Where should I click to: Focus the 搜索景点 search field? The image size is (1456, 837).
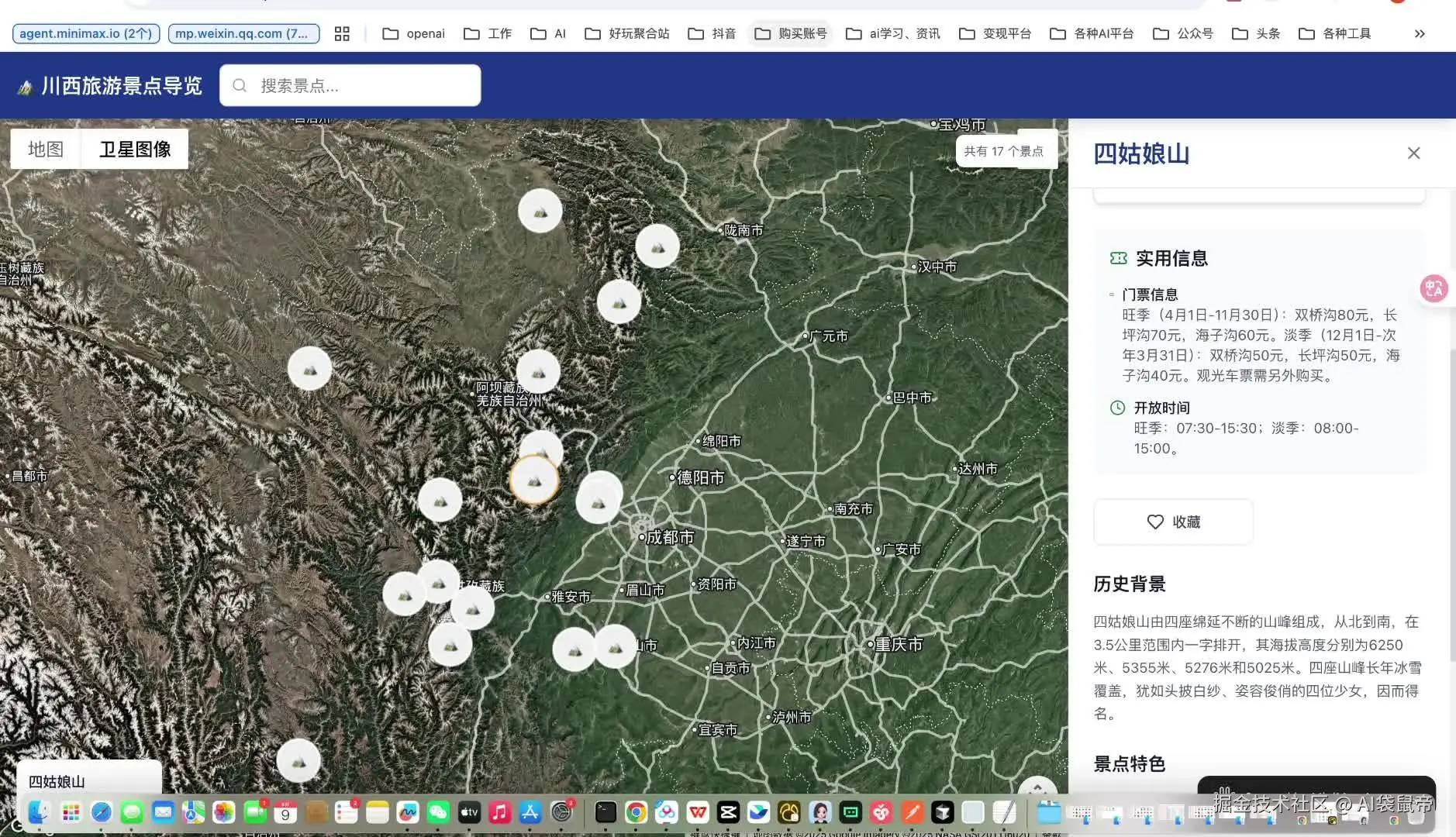[350, 85]
